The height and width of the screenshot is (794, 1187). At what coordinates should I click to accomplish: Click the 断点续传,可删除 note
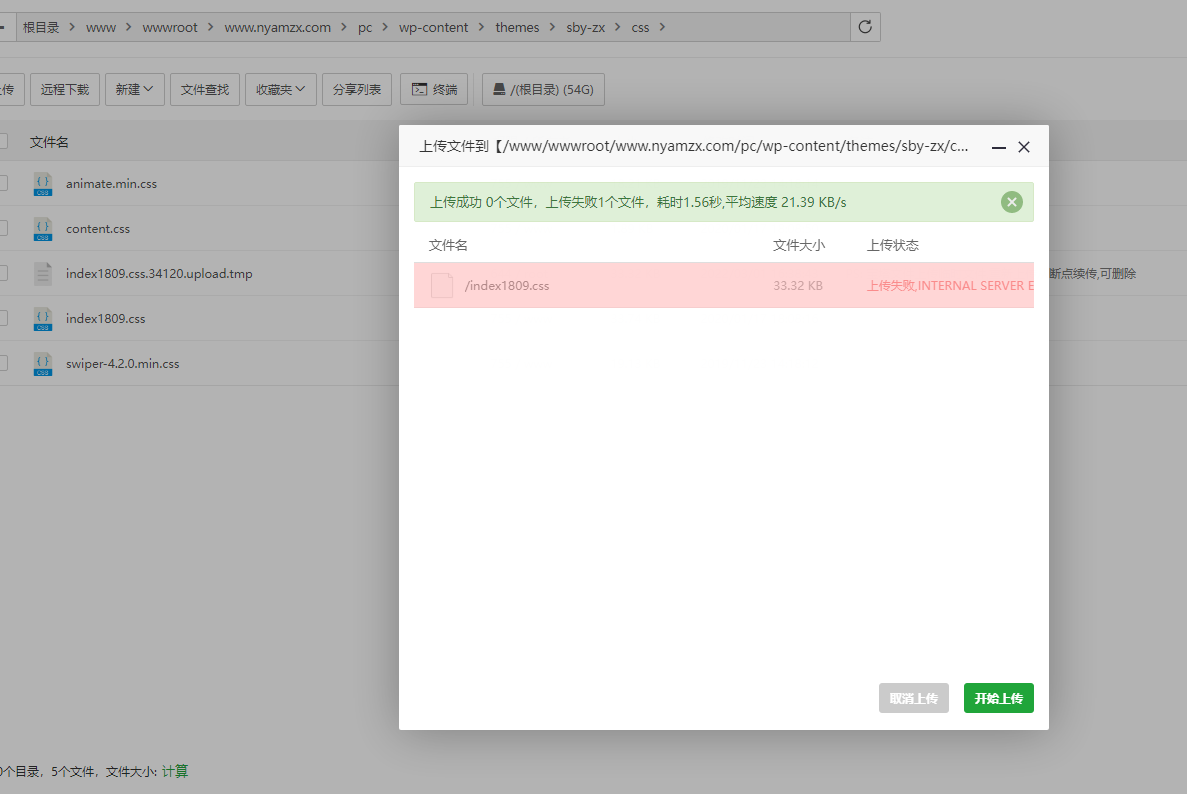1092,273
